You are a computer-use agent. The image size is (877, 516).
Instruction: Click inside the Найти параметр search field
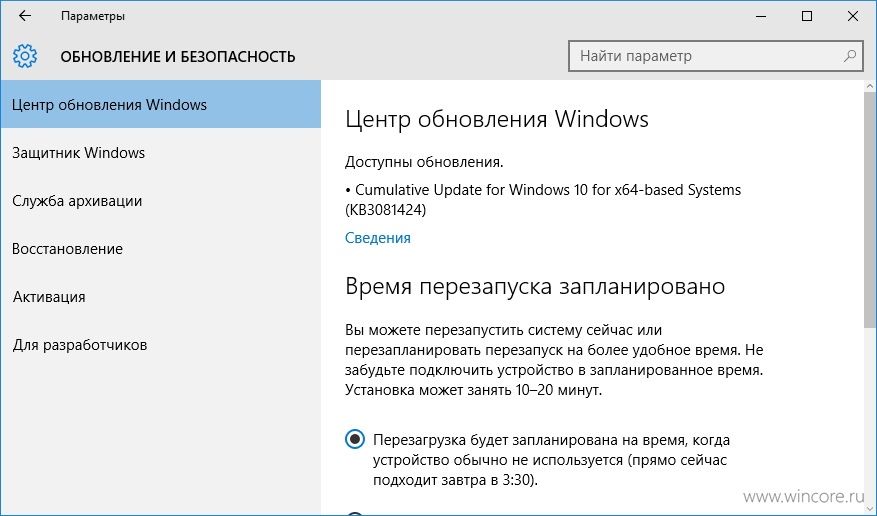tap(715, 56)
